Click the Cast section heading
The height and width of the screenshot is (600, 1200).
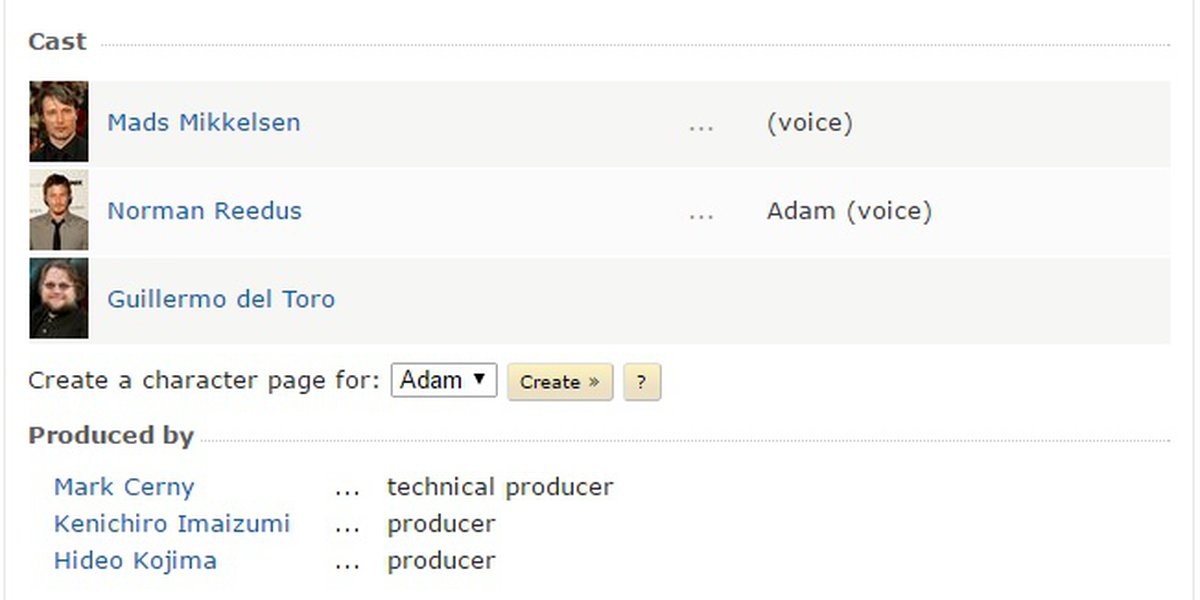57,42
